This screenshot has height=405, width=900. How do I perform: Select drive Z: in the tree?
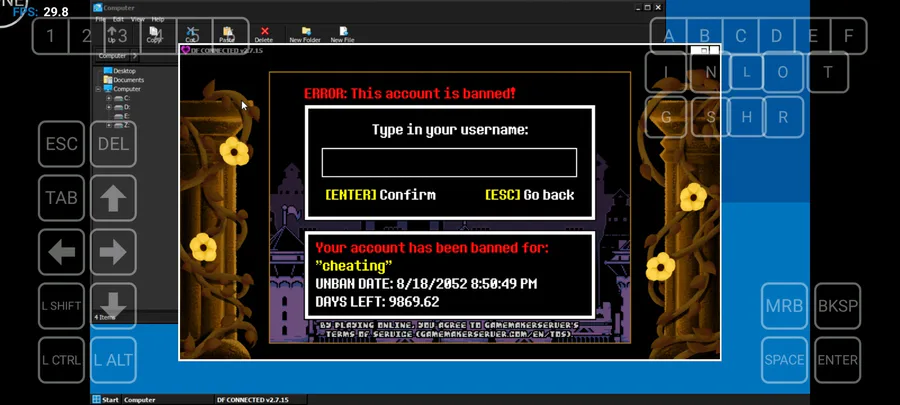click(x=122, y=124)
